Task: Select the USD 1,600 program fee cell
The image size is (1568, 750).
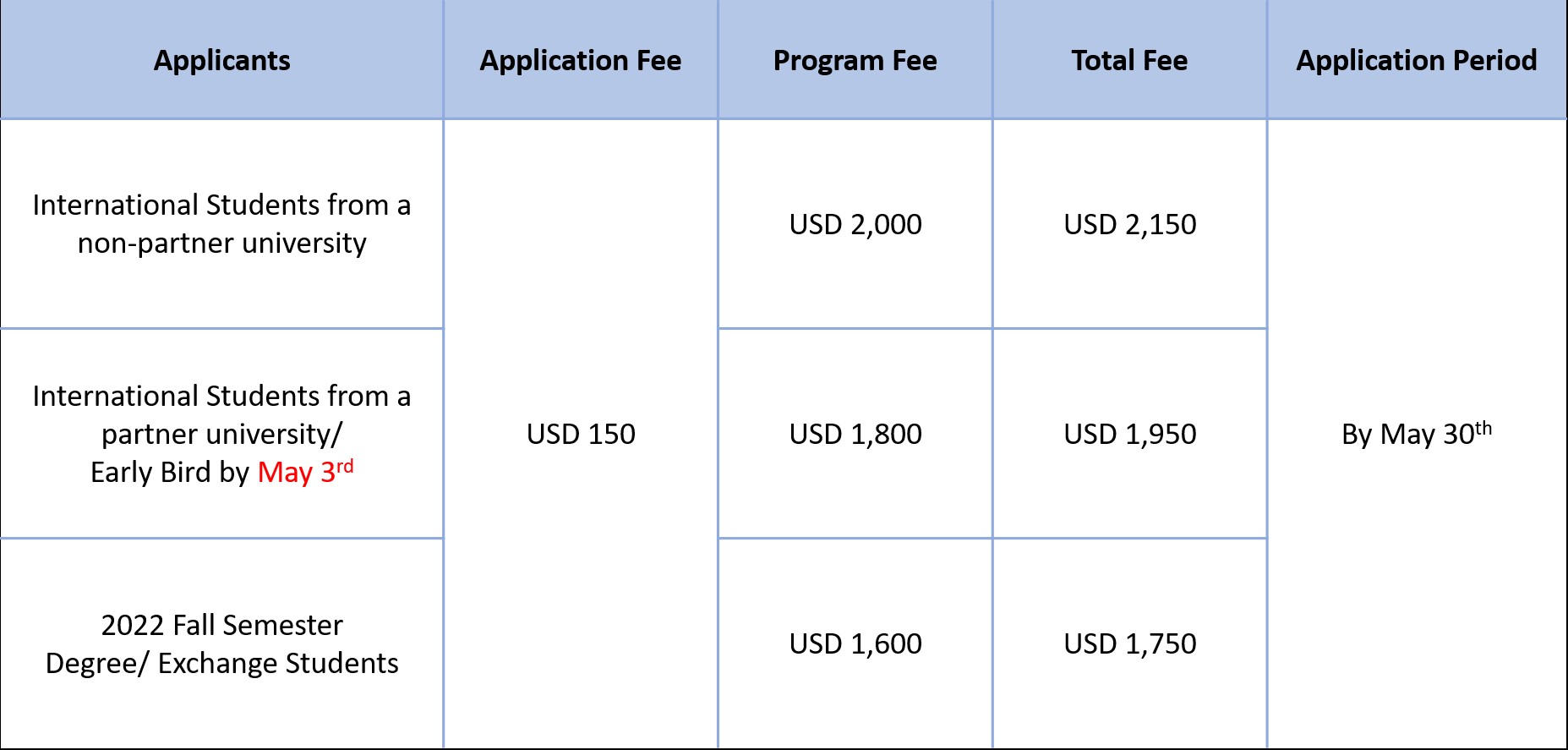Action: pyautogui.click(x=855, y=643)
